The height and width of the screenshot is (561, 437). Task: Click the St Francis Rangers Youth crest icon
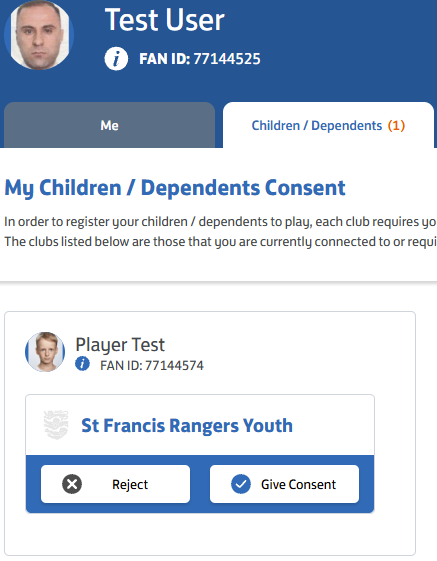tap(56, 425)
